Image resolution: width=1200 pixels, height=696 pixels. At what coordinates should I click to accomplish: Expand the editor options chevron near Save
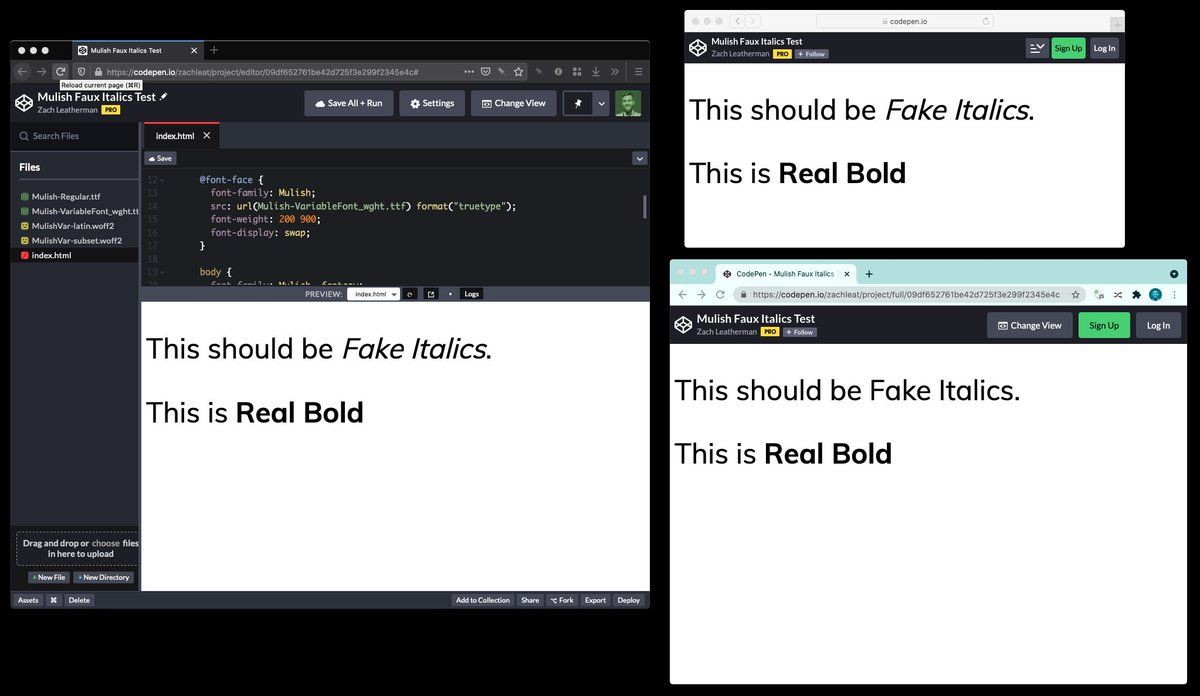click(639, 158)
